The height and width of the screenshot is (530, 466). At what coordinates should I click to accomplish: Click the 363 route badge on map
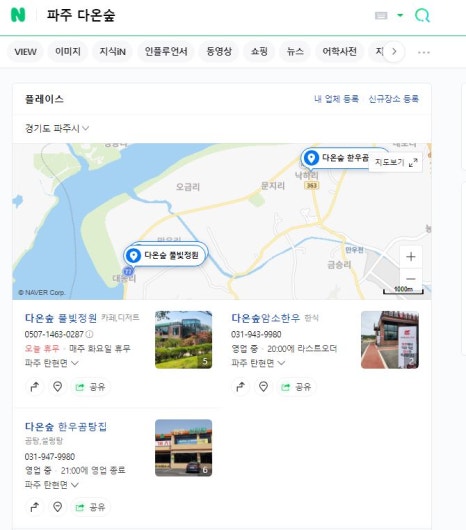pos(312,185)
